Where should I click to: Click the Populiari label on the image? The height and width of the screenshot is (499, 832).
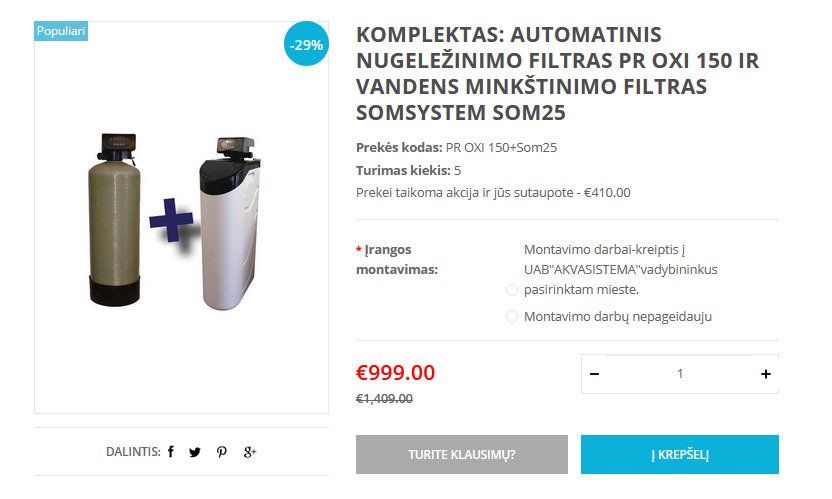[x=61, y=31]
